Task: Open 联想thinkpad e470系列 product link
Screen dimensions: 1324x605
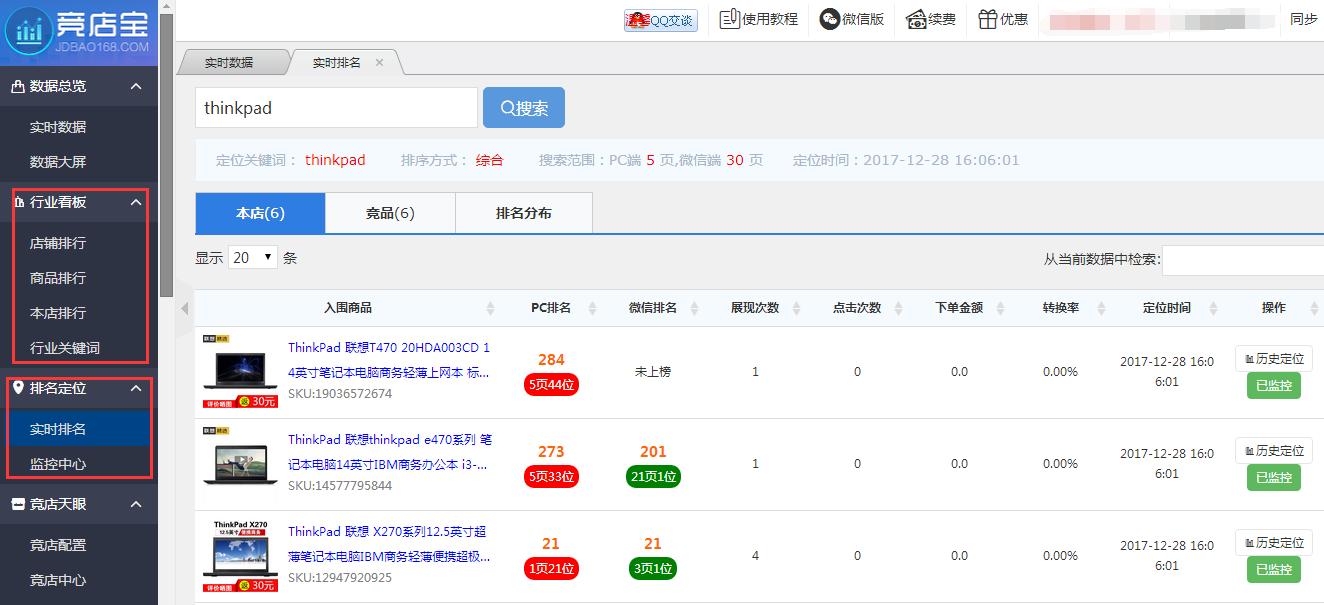Action: point(390,452)
